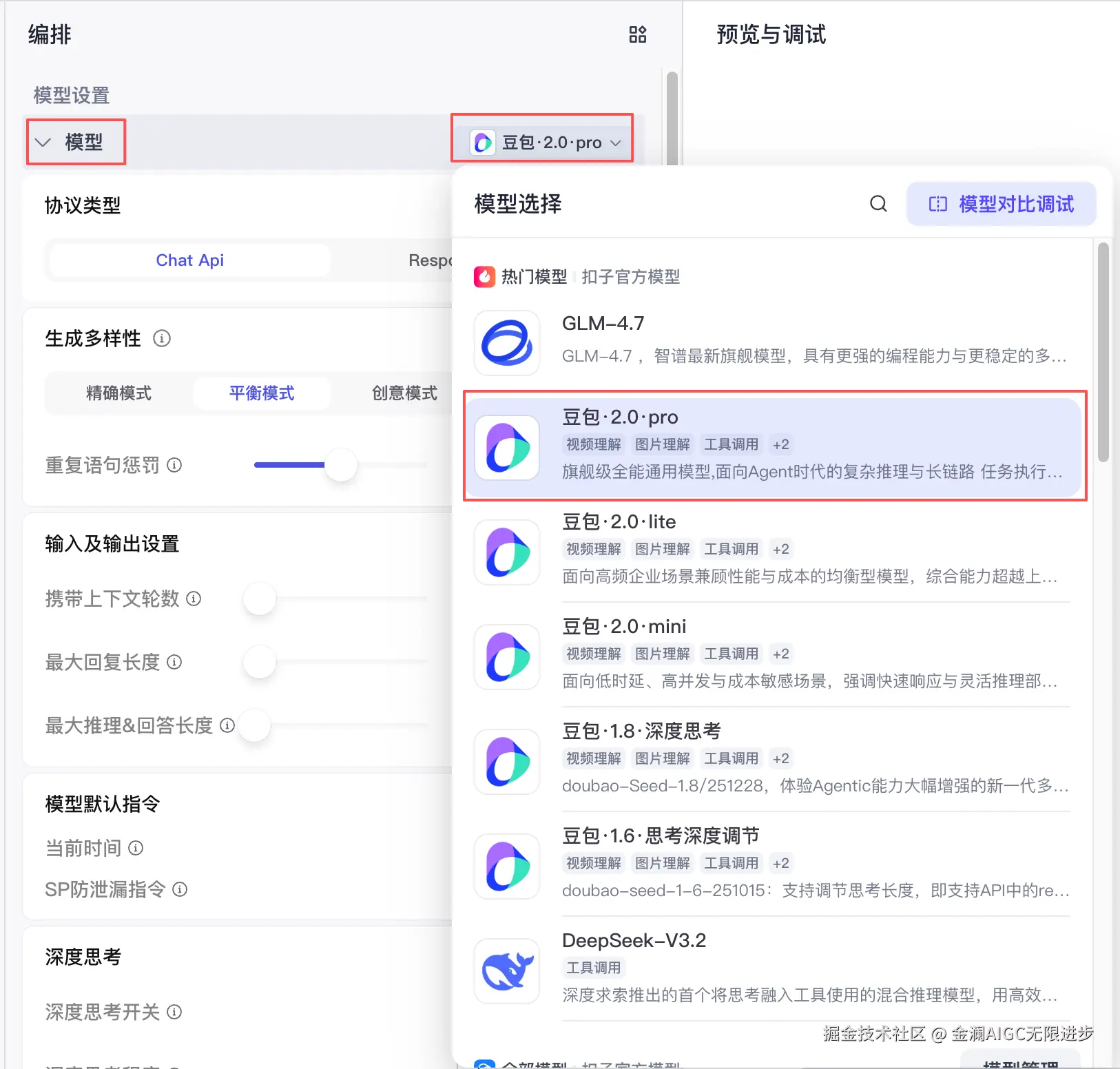This screenshot has height=1069, width=1120.
Task: Choose the 平衡模式 option
Action: (262, 393)
